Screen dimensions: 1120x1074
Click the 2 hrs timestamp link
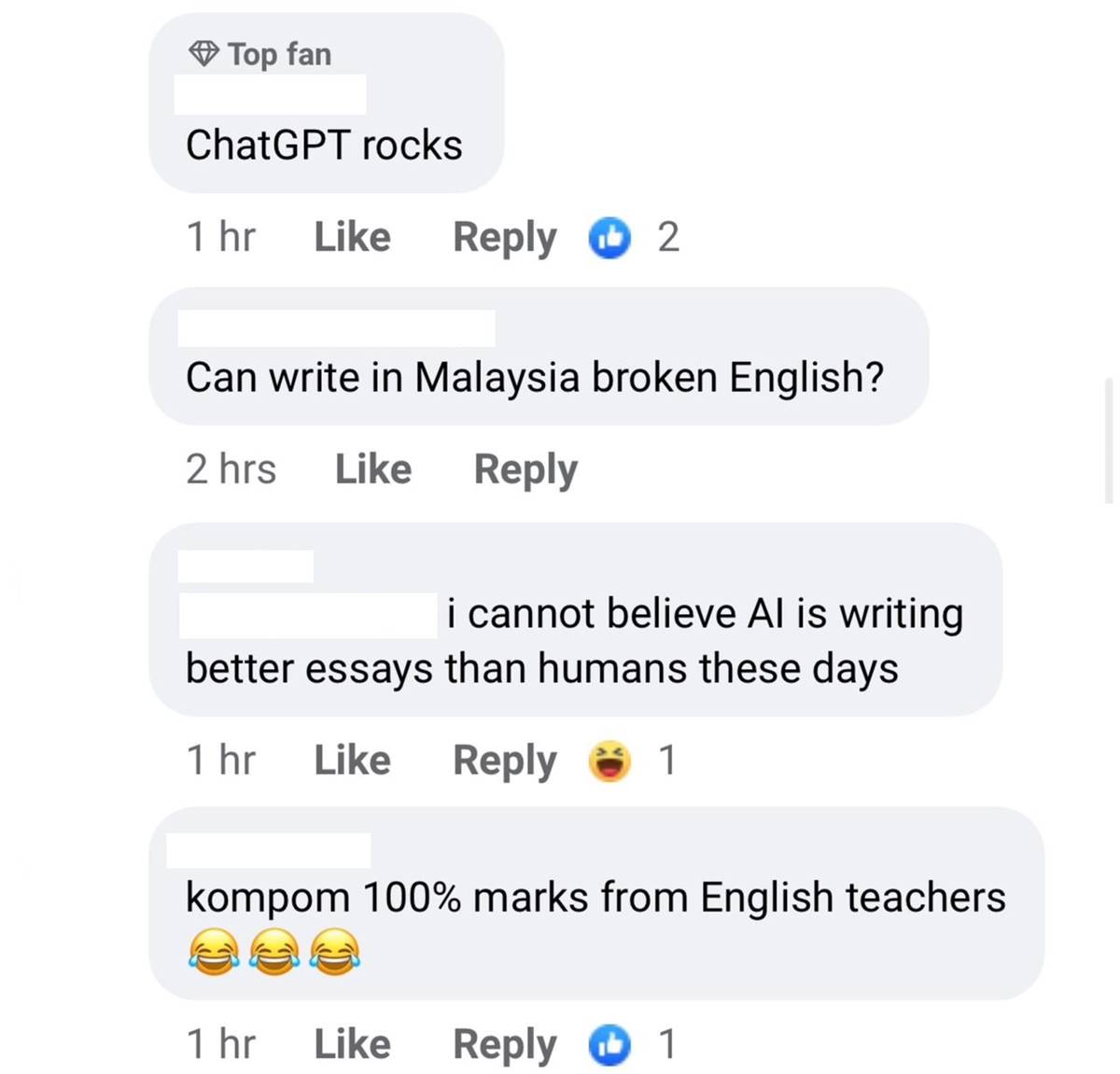pos(231,468)
